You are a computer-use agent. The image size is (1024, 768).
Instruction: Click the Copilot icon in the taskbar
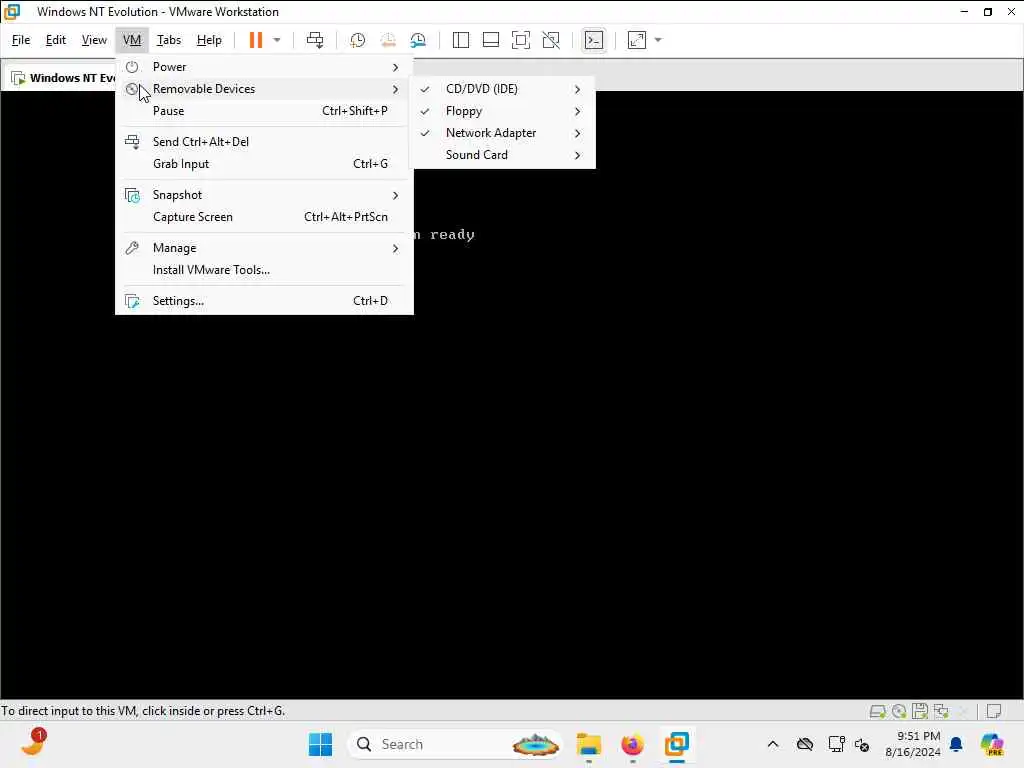[992, 744]
